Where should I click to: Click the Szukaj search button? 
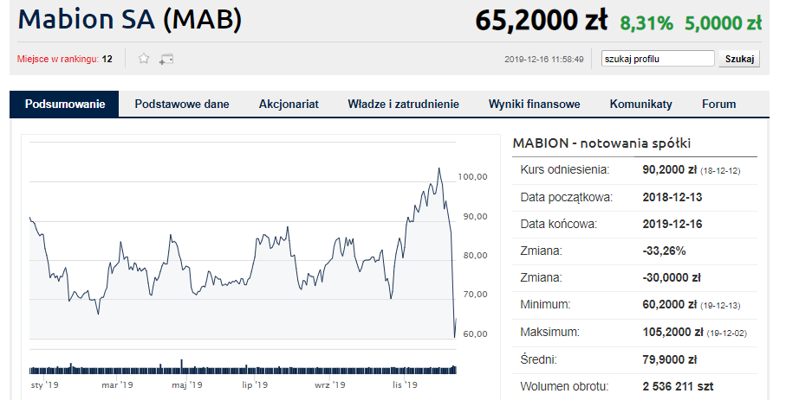739,59
